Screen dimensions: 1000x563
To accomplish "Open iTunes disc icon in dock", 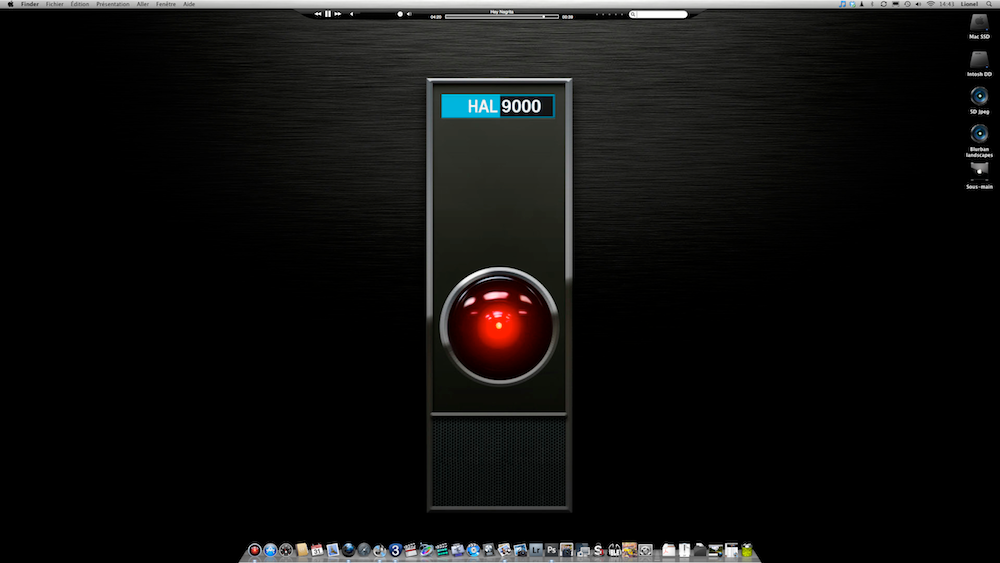I will pyautogui.click(x=379, y=550).
